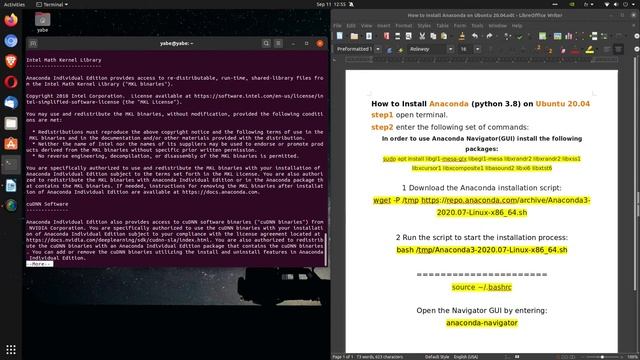Image resolution: width=640 pixels, height=360 pixels.
Task: Open the Format menu in Writer
Action: [404, 26]
